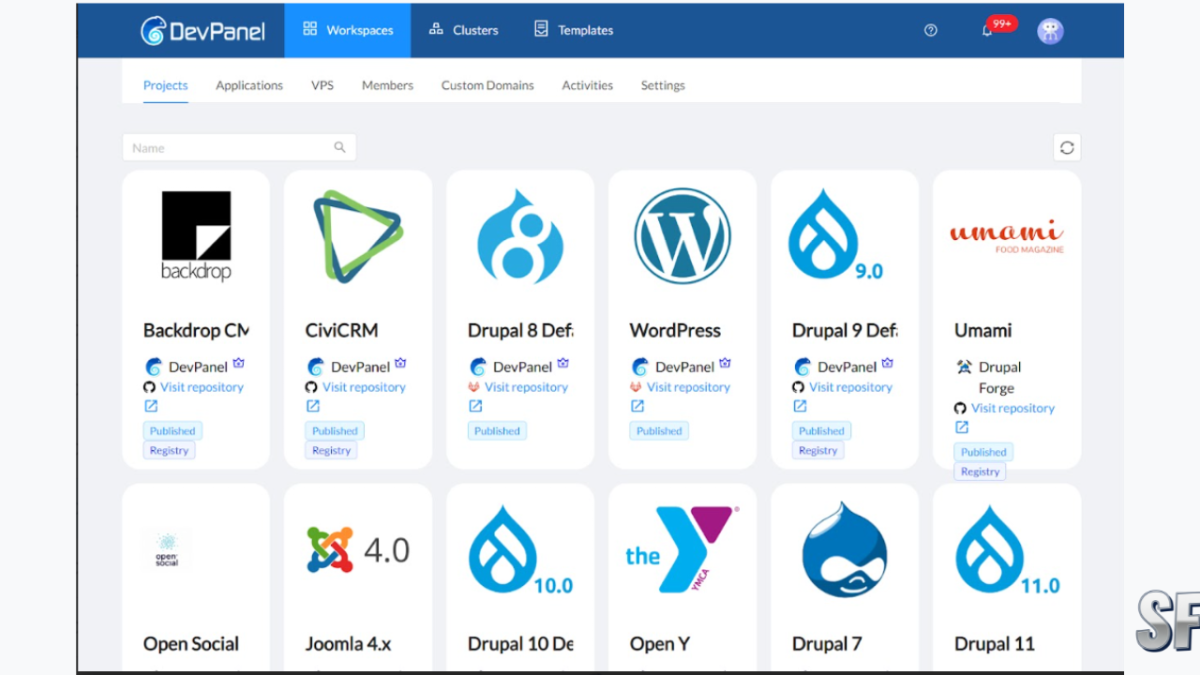Go to Clusters in top navigation
1200x675 pixels.
tap(463, 31)
